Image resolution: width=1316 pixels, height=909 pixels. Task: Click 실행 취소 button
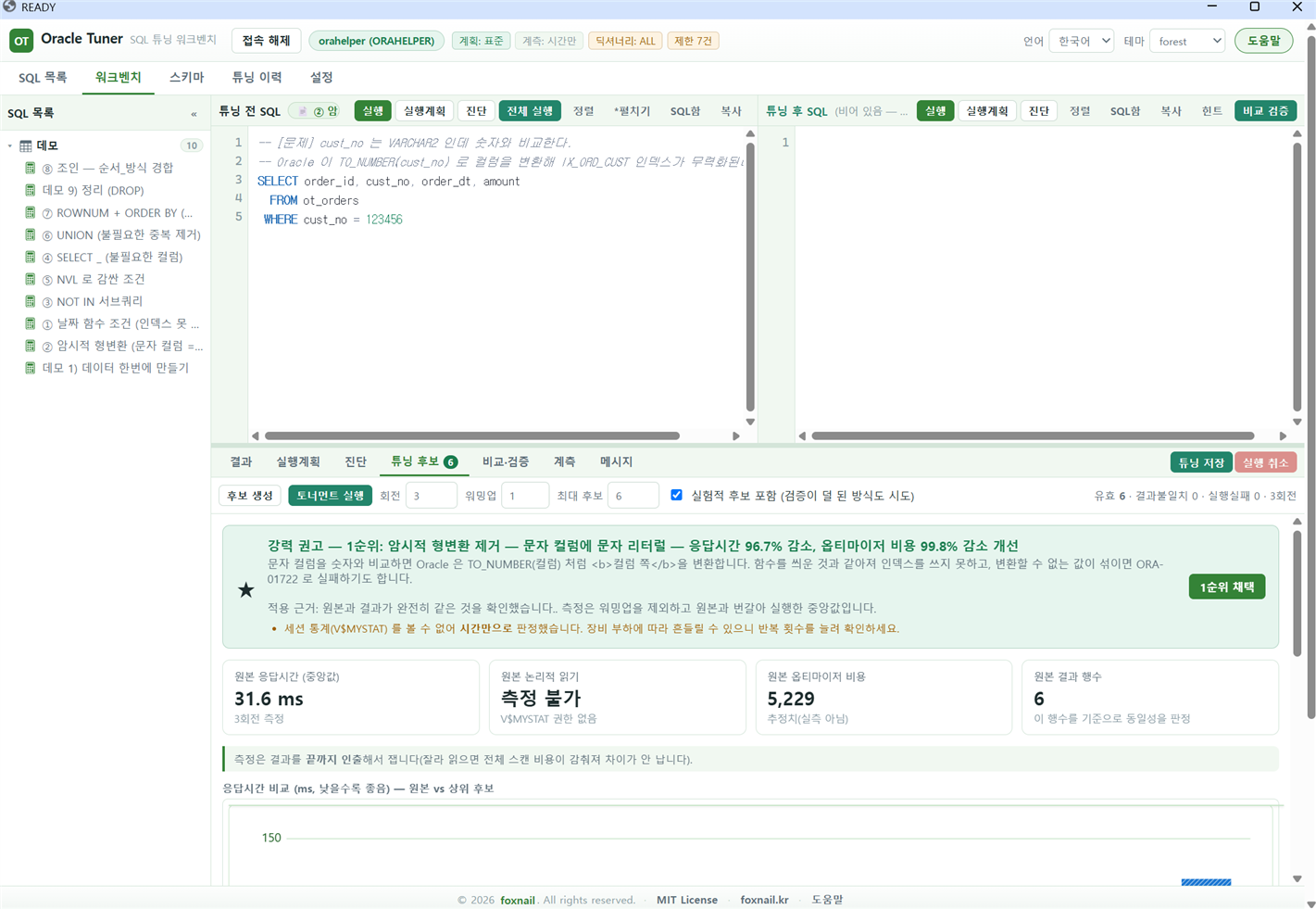[1265, 462]
